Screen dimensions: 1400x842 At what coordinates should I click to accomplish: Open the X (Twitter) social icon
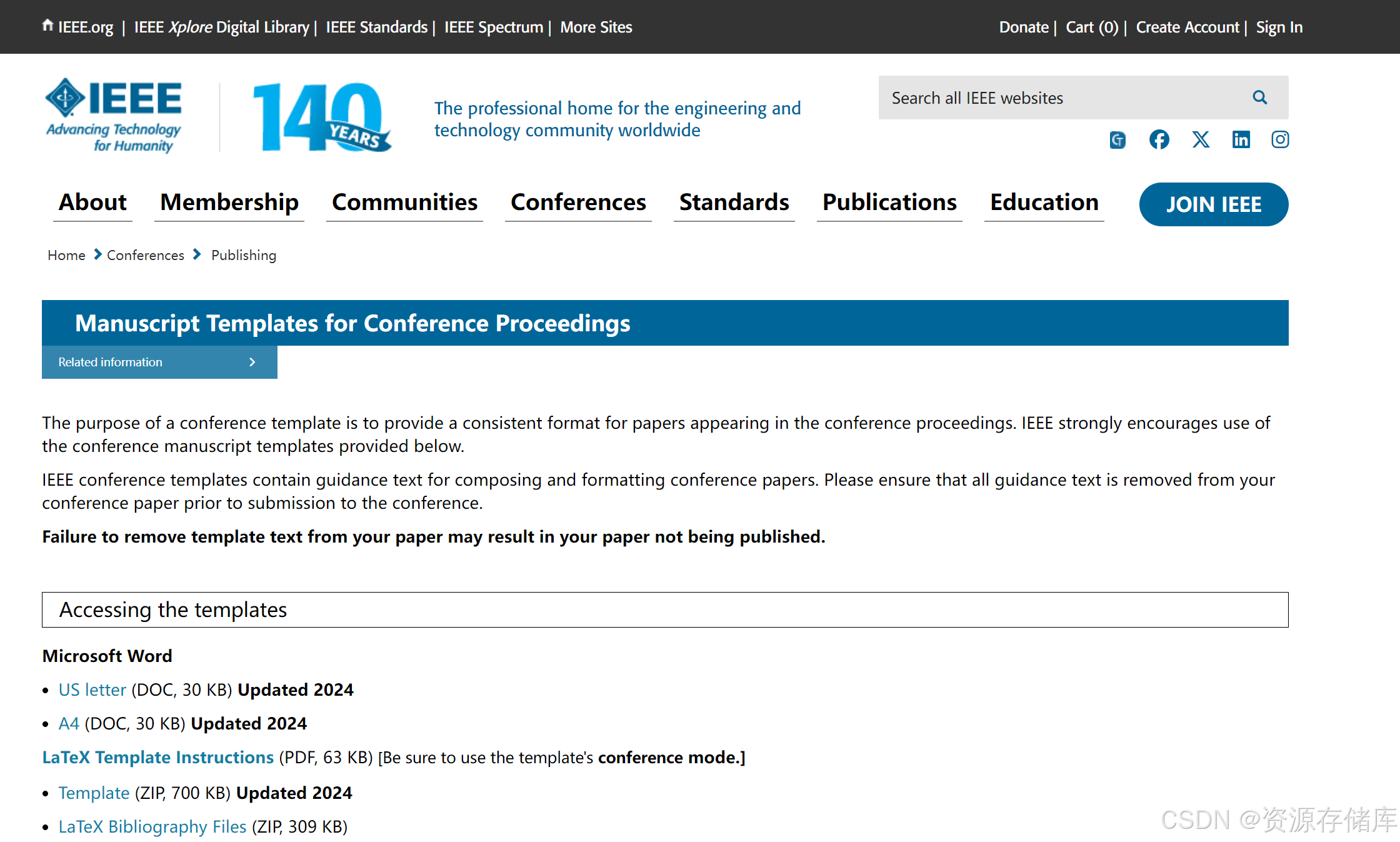click(x=1200, y=139)
